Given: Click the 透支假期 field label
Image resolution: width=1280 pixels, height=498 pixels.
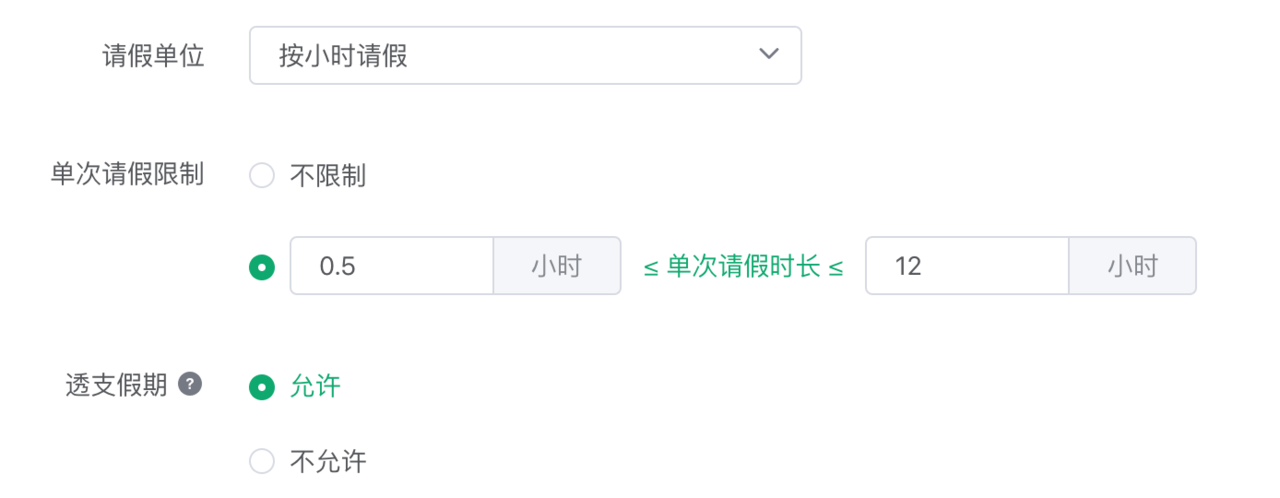Looking at the screenshot, I should [116, 385].
